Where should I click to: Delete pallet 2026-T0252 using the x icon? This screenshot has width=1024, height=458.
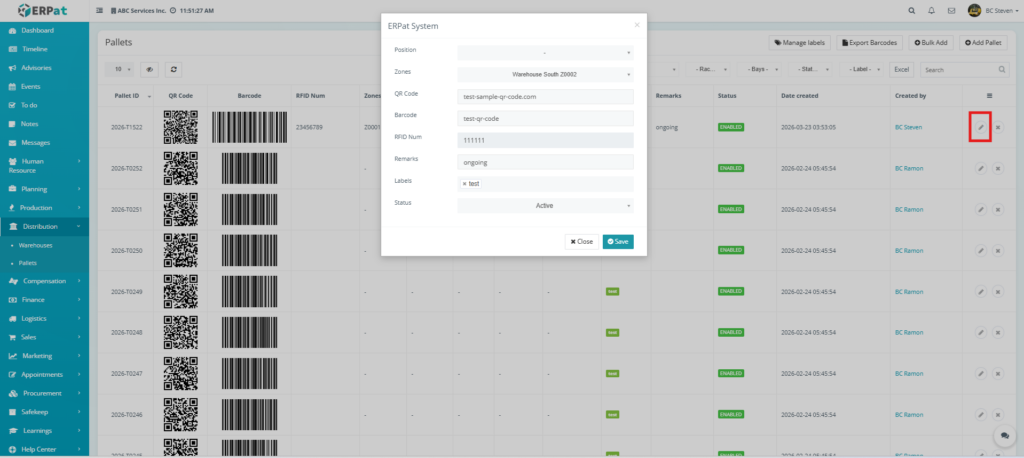[998, 168]
